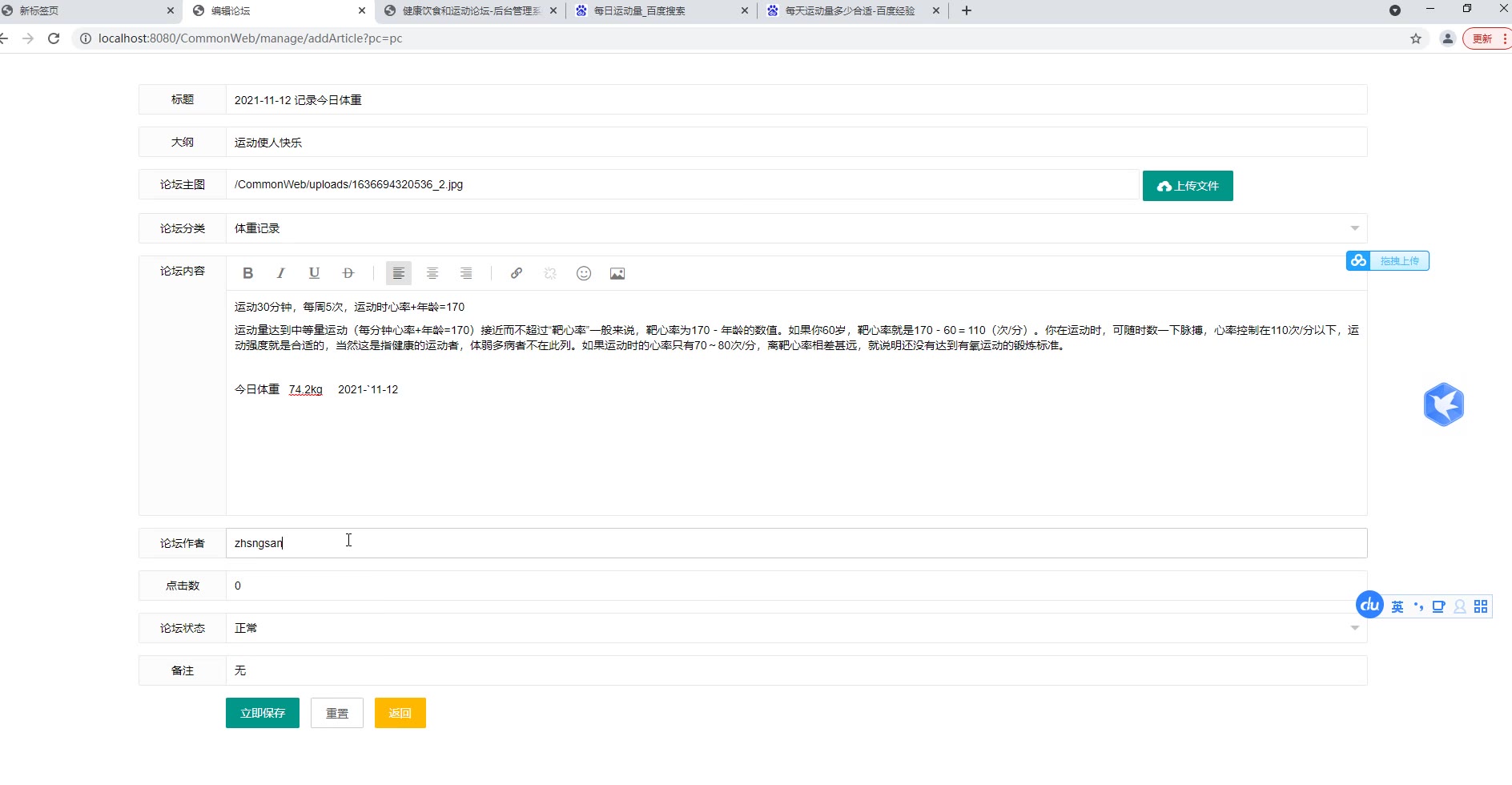Open emoji picker in editor
This screenshot has width=1512, height=785.
[584, 273]
